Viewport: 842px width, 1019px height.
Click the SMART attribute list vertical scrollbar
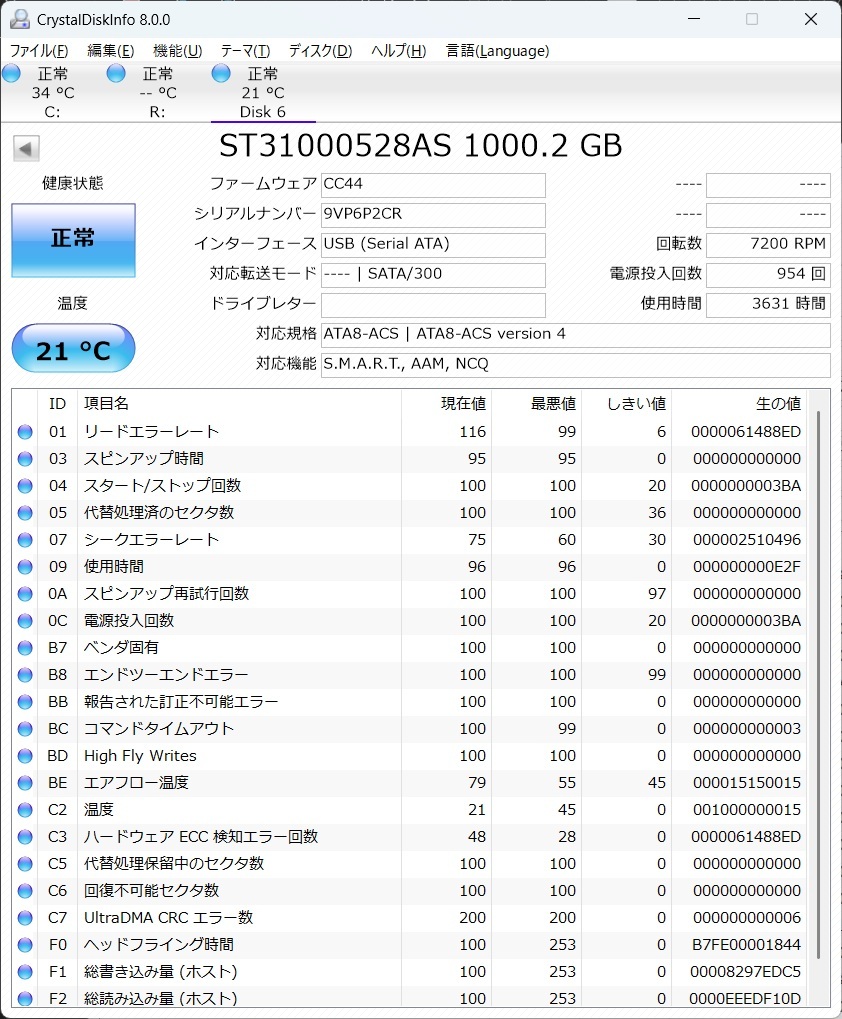point(818,684)
